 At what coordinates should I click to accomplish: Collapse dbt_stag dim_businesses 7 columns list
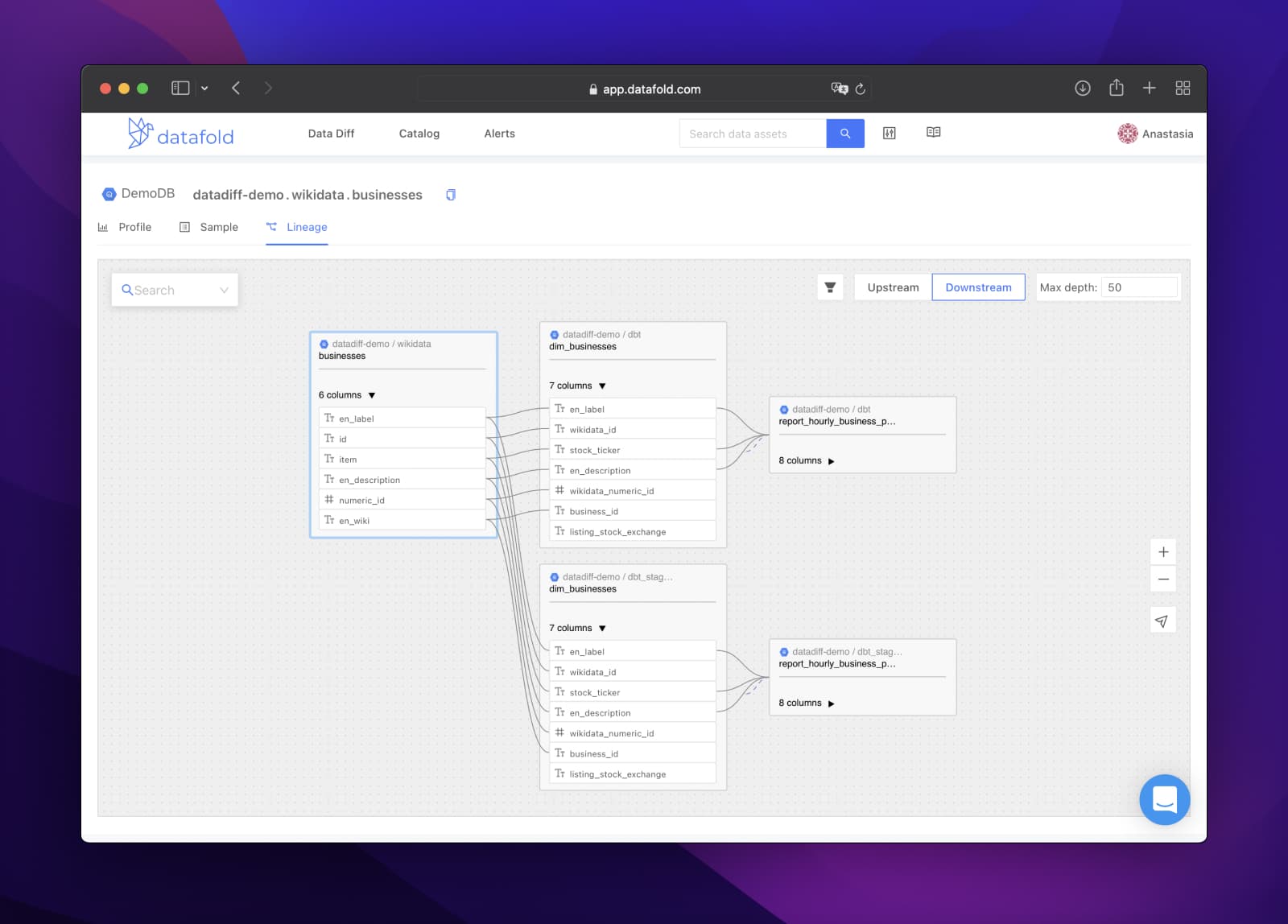[x=602, y=629]
